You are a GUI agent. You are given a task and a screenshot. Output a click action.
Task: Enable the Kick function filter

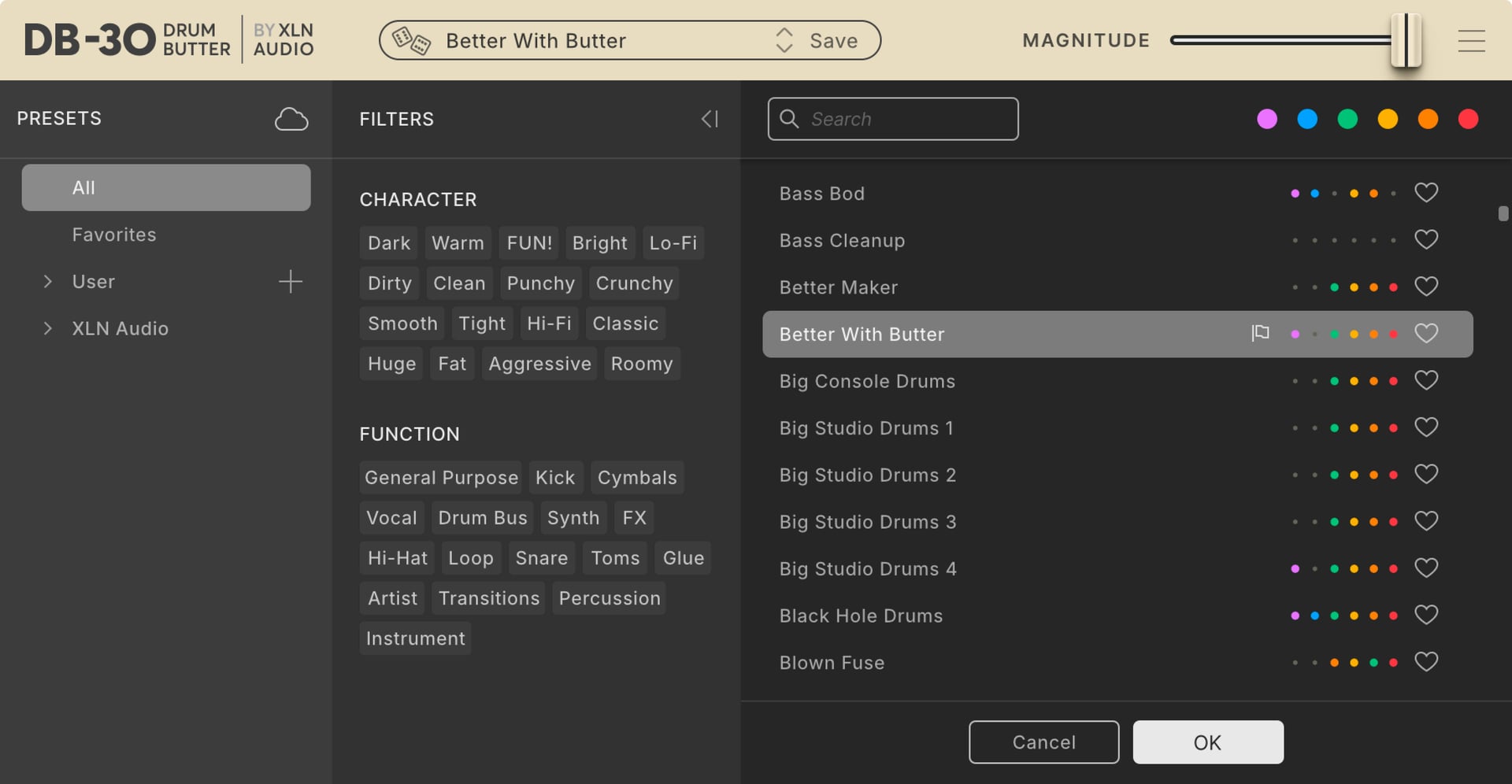[x=556, y=477]
